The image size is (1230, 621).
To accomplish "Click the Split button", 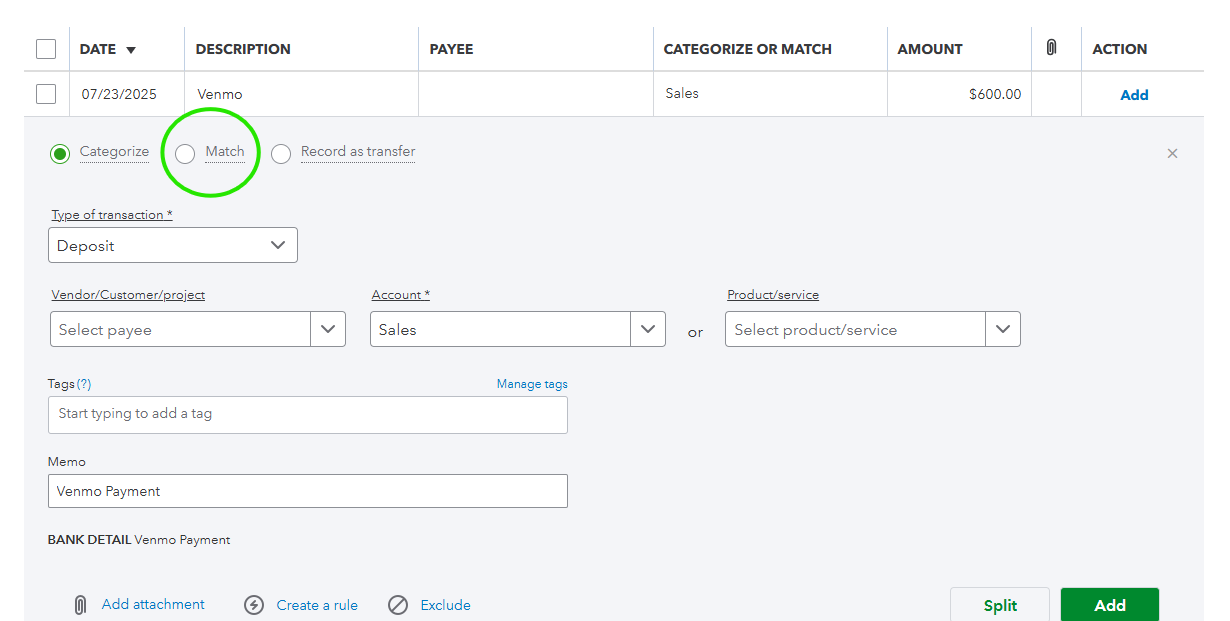I will (x=1000, y=605).
